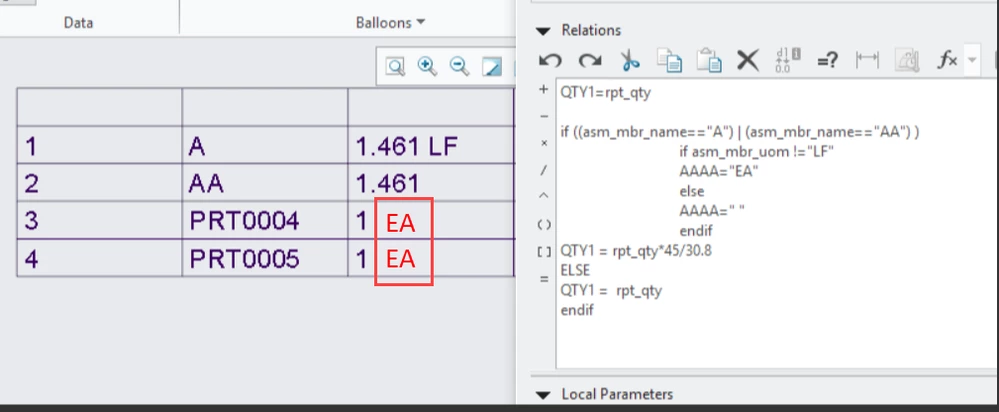Screen dimensions: 999x412
Task: Delete selected relation with X icon
Action: (x=748, y=60)
